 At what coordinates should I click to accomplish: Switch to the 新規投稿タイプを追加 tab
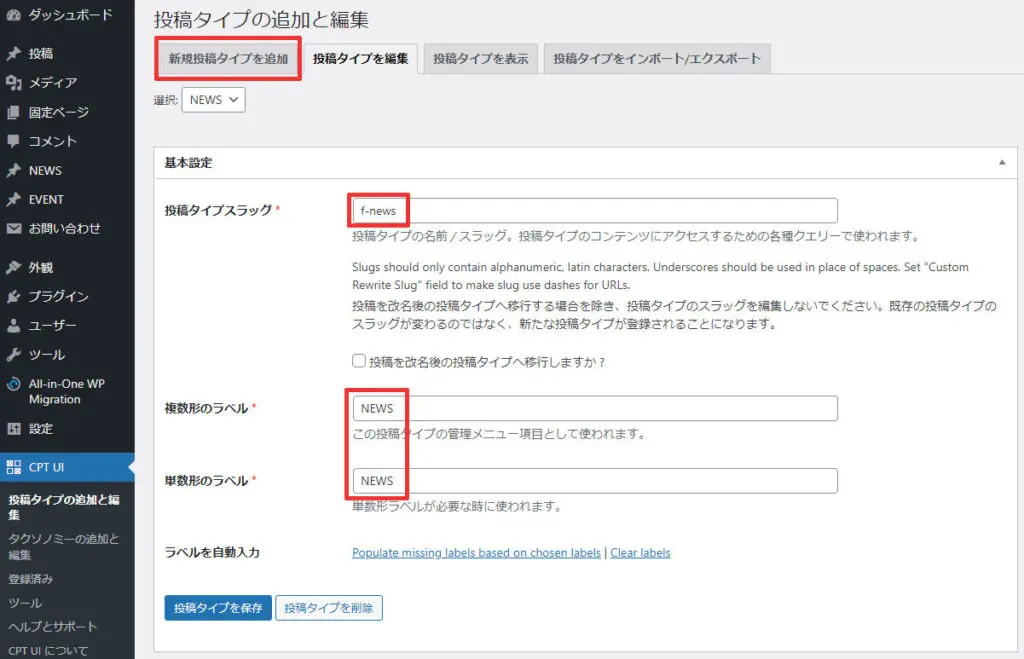click(x=227, y=59)
